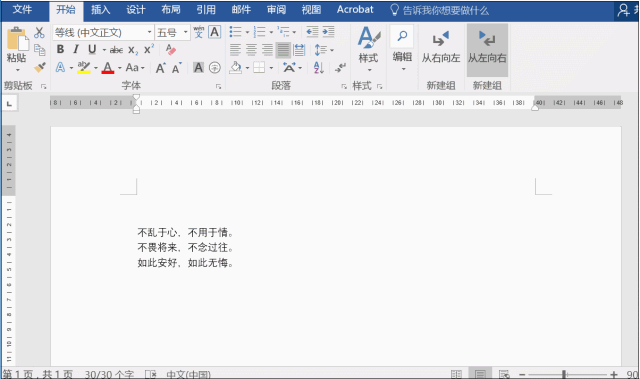The height and width of the screenshot is (379, 640).
Task: Click the page count in status bar
Action: tap(37, 374)
